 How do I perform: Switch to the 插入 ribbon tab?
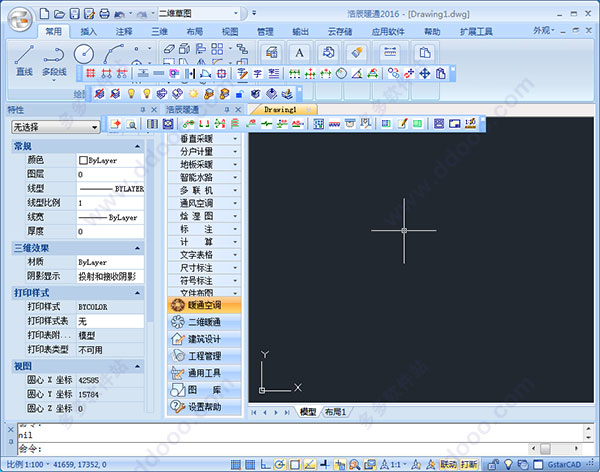(88, 31)
